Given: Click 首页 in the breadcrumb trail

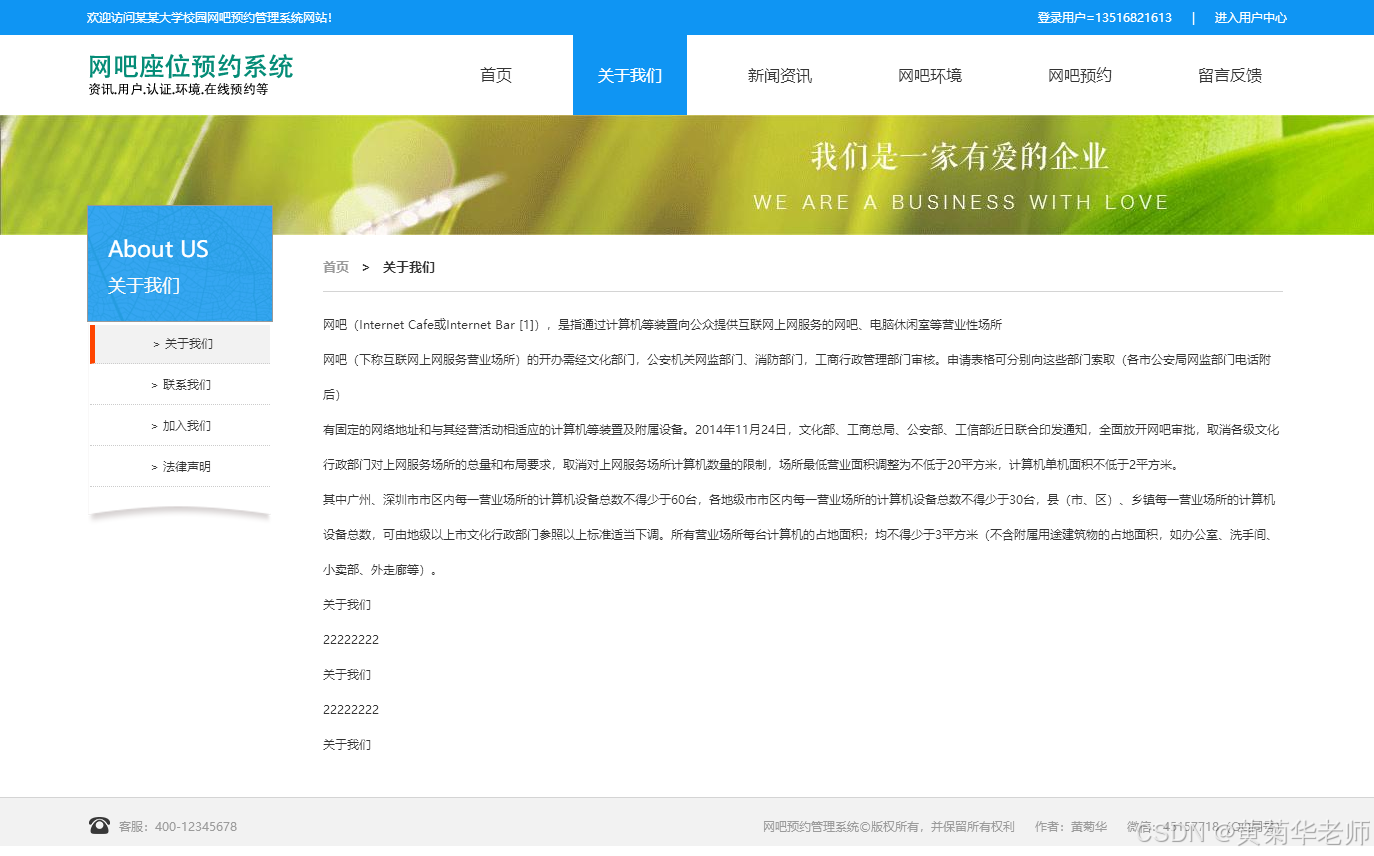Looking at the screenshot, I should 335,267.
